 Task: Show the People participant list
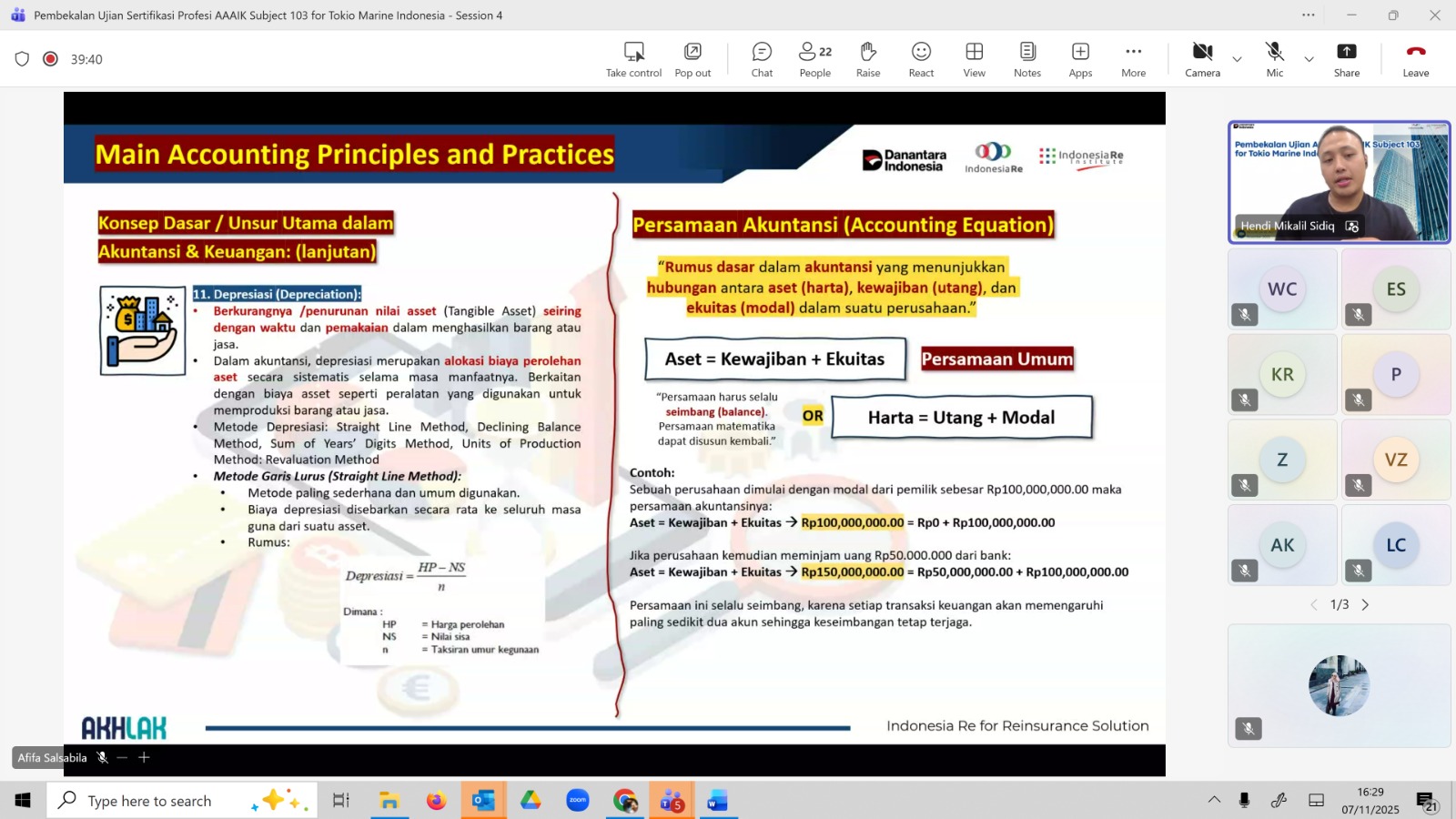click(x=814, y=59)
